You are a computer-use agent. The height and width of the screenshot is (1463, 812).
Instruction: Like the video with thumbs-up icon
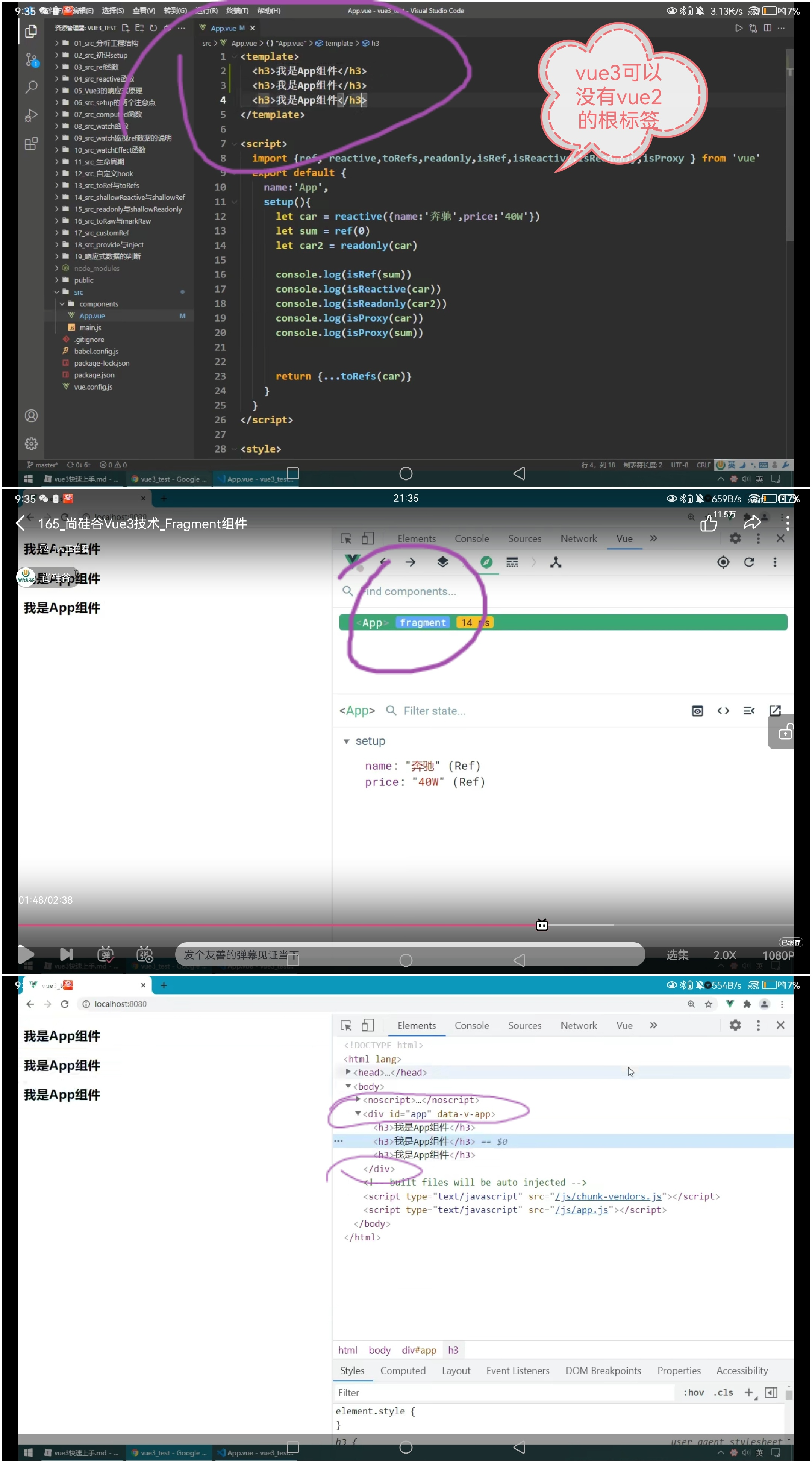[x=708, y=523]
